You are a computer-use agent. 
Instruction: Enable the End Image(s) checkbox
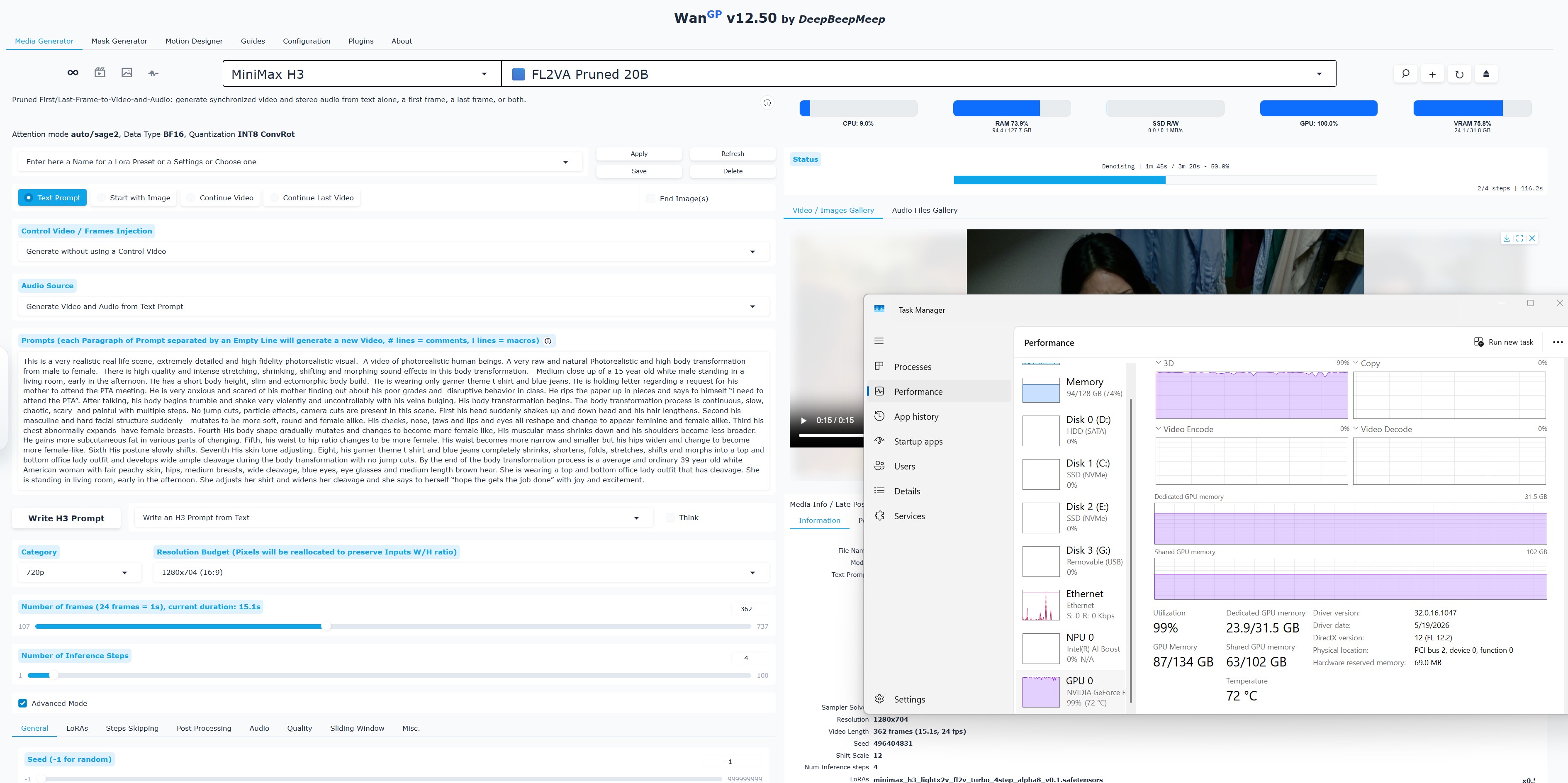651,198
